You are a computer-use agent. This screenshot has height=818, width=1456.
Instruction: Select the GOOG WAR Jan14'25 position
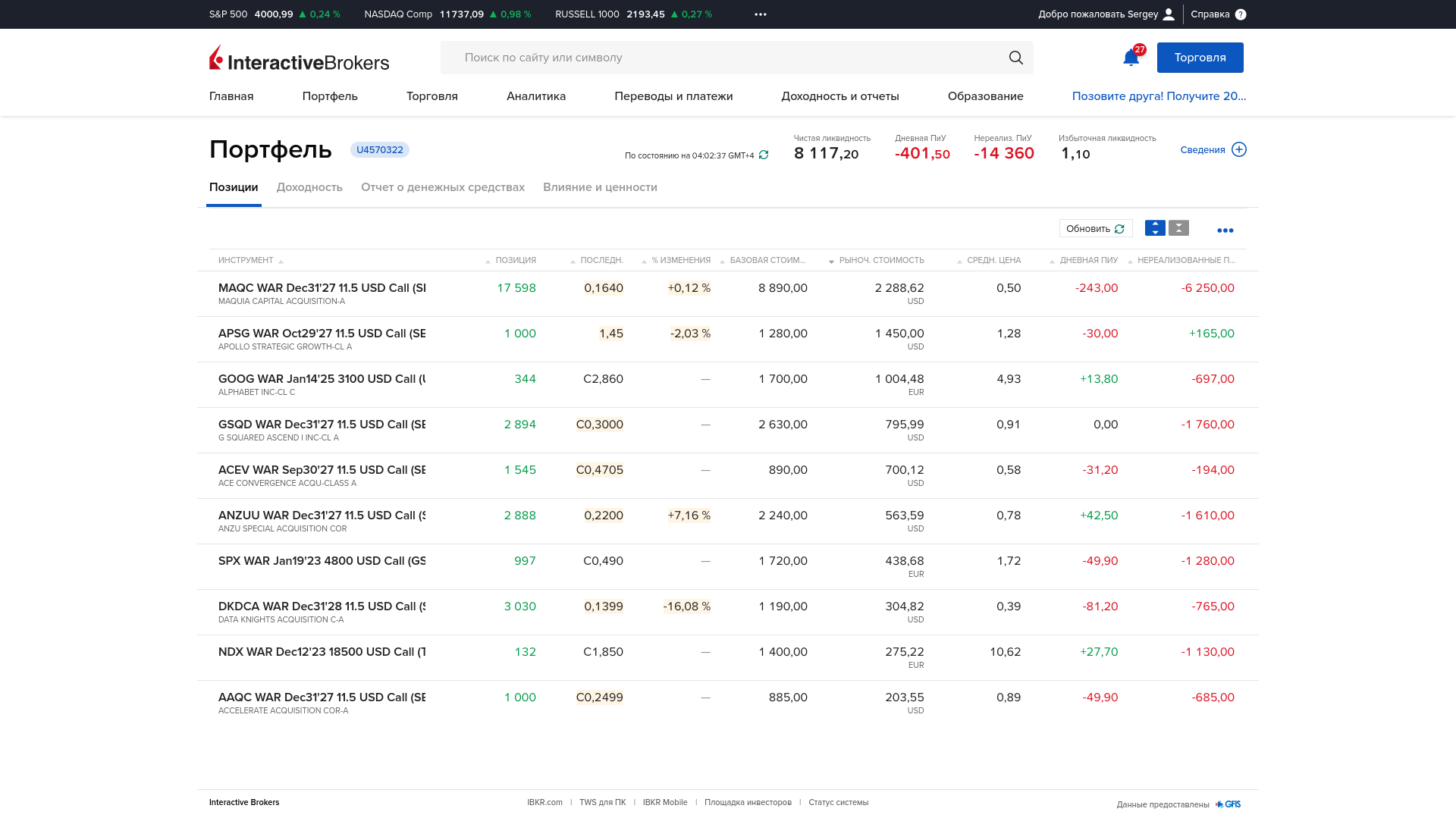pyautogui.click(x=728, y=385)
